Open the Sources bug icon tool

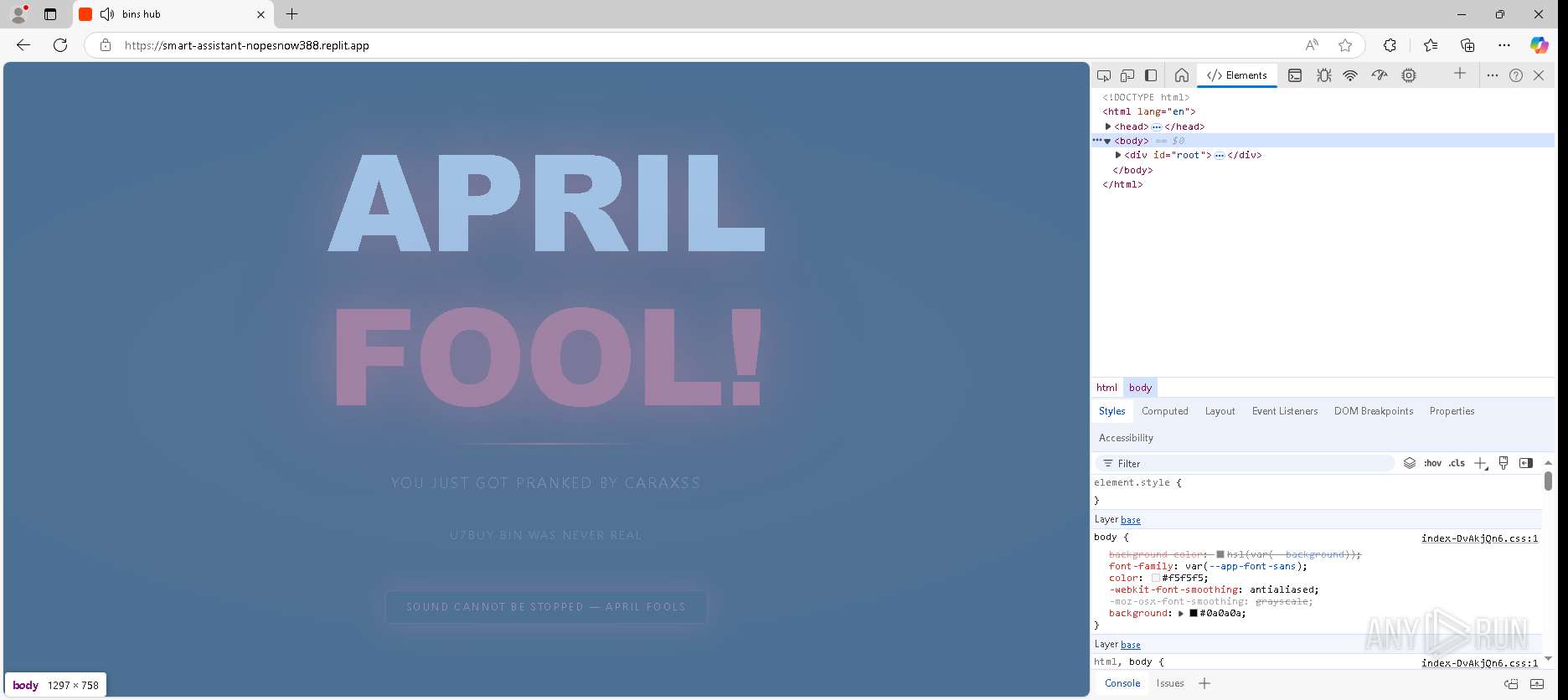click(x=1323, y=75)
